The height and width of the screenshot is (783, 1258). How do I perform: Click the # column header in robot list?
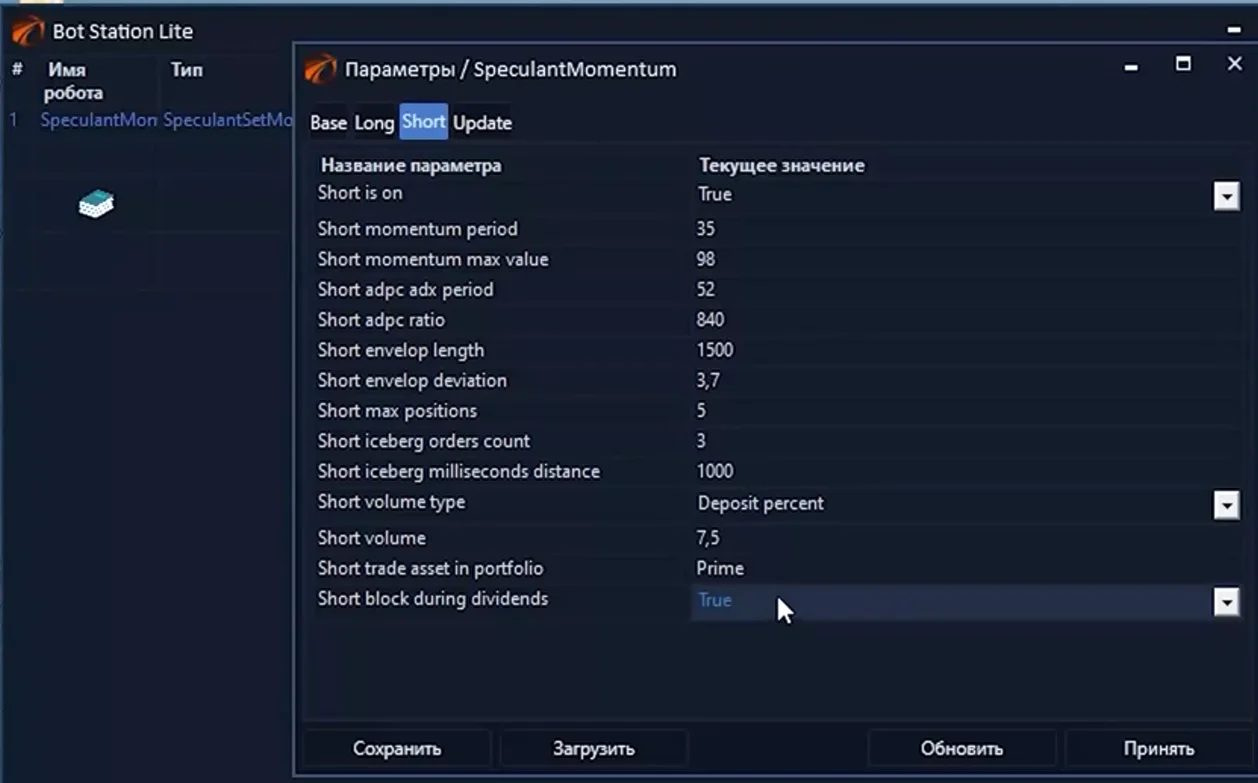17,70
